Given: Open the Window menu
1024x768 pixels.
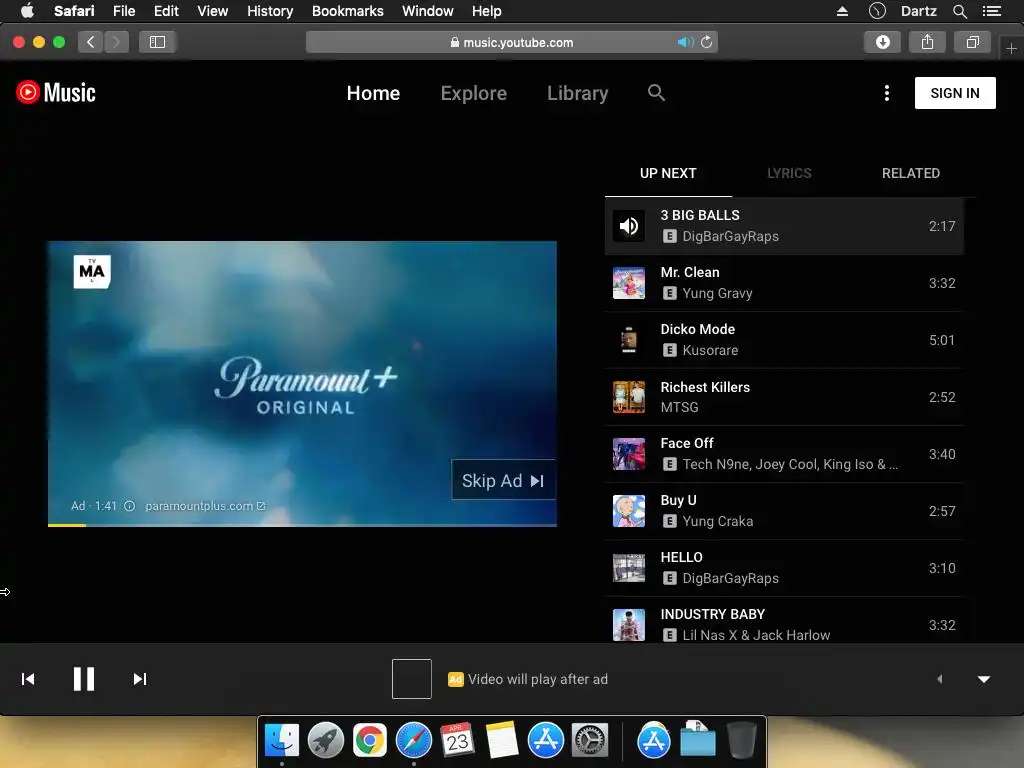Looking at the screenshot, I should (428, 11).
